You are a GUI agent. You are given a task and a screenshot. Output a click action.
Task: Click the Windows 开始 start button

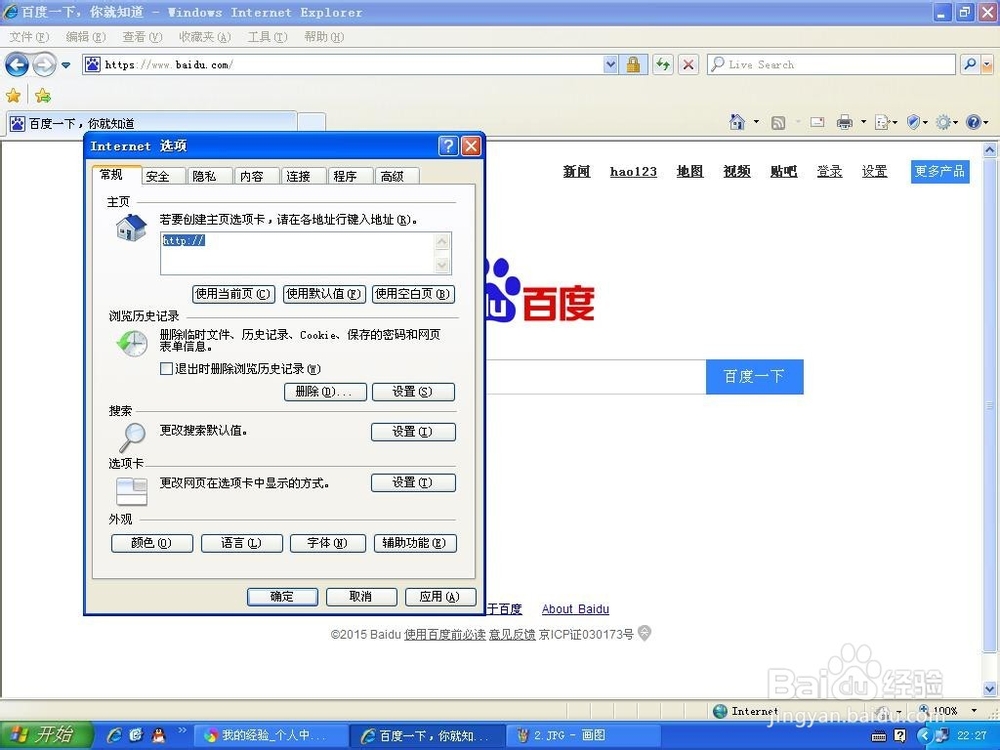pos(46,735)
